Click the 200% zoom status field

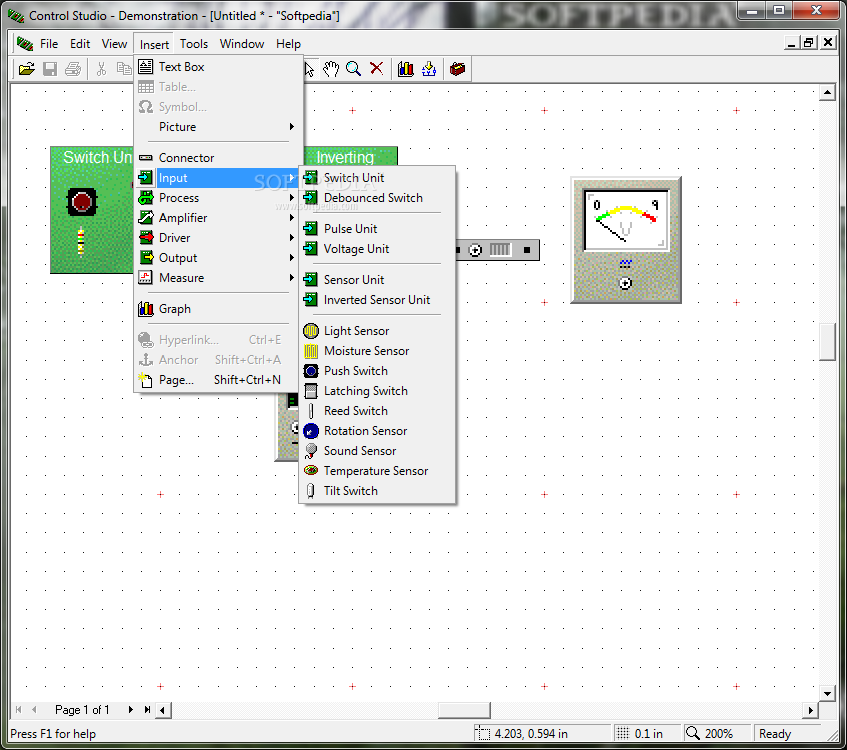coord(717,733)
